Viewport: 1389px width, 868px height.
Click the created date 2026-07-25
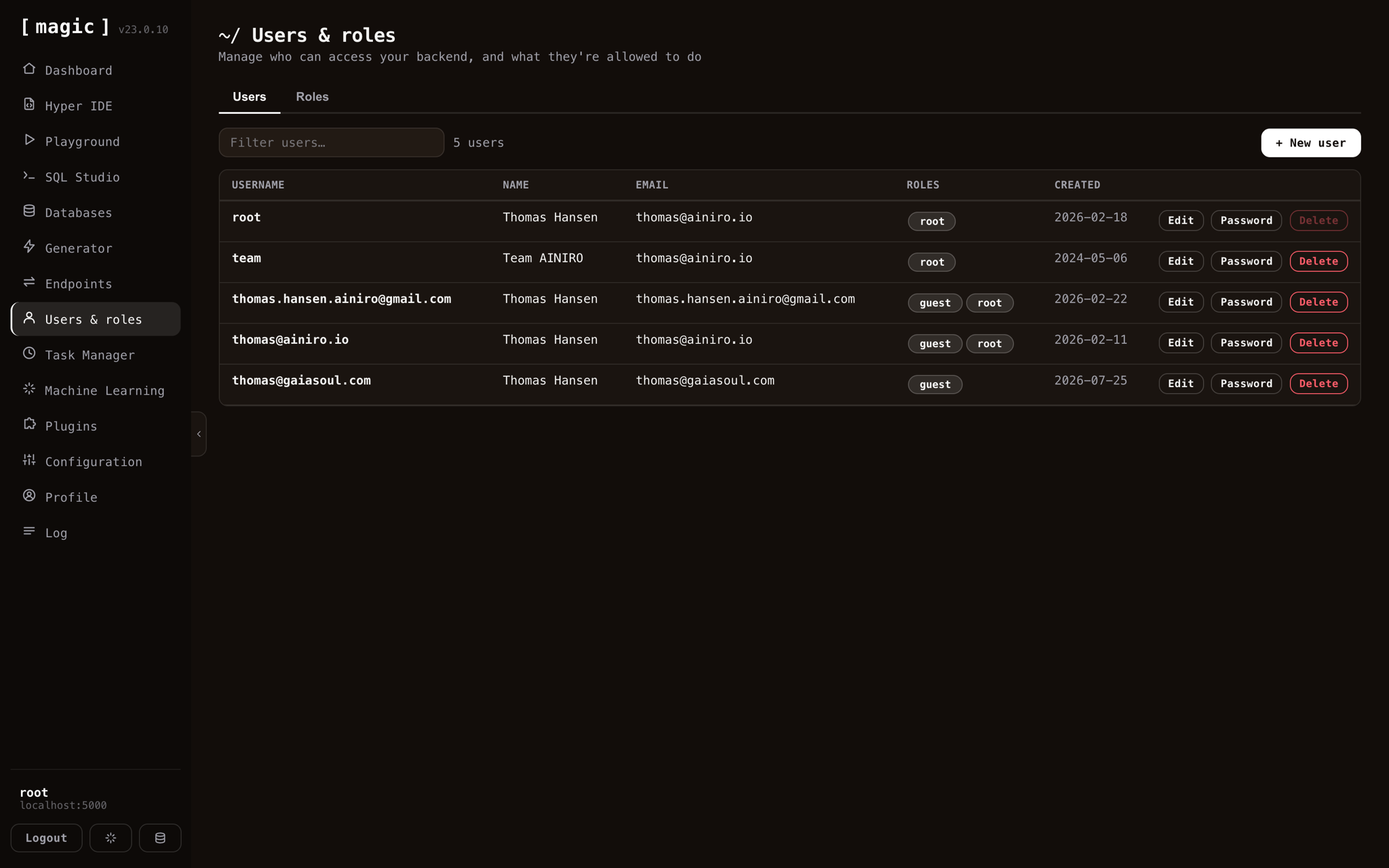click(x=1091, y=380)
